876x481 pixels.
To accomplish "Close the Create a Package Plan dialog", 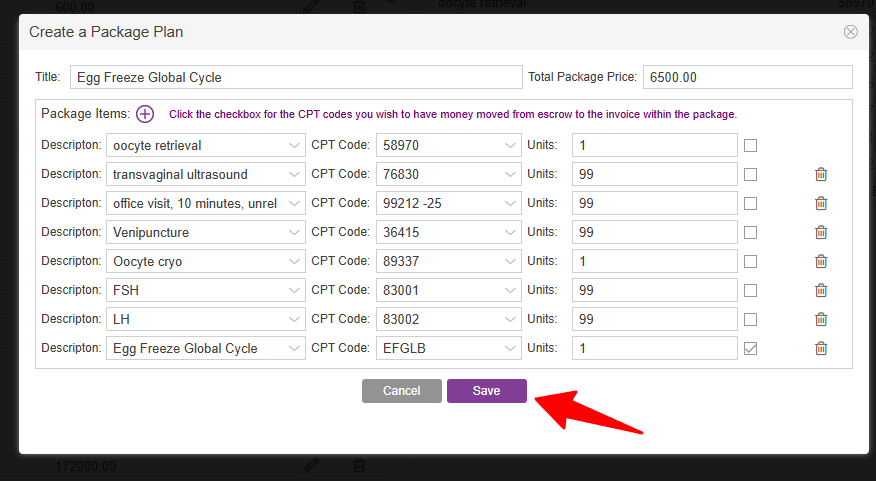I will pyautogui.click(x=850, y=32).
